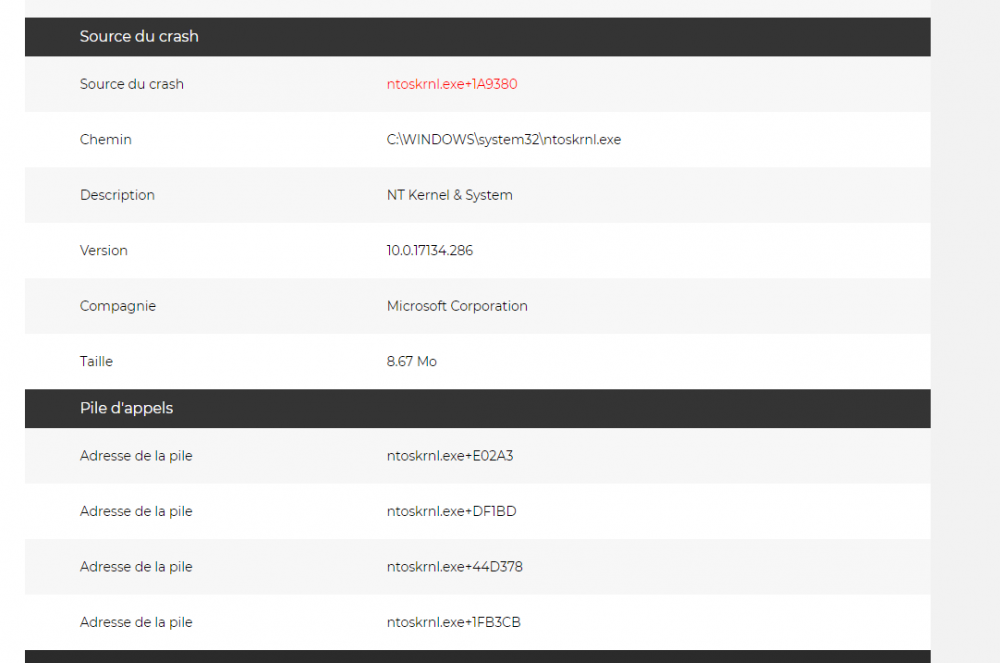Click the "Pile d'appels" dark section header

(127, 409)
